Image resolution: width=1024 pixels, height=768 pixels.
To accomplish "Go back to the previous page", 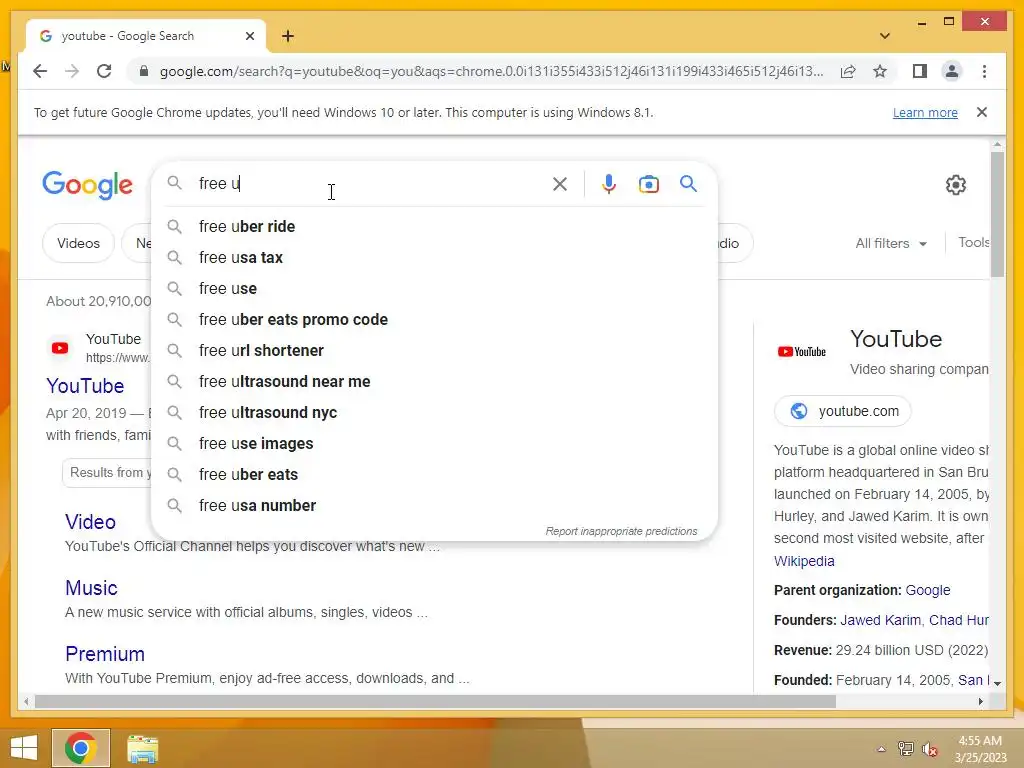I will (40, 71).
